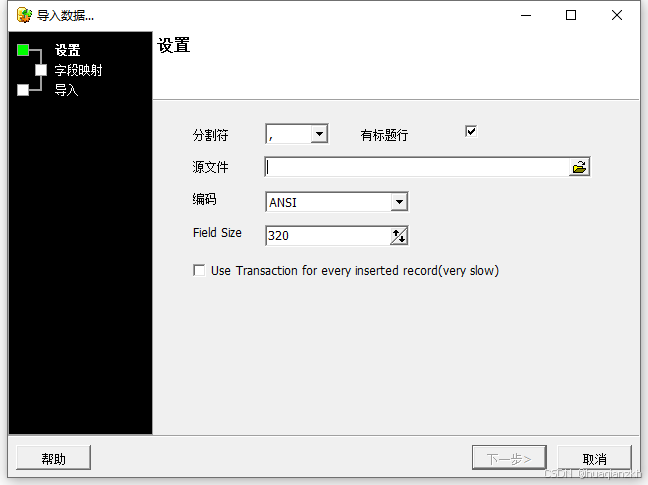Click the 编码 label
The width and height of the screenshot is (648, 485).
(x=204, y=199)
